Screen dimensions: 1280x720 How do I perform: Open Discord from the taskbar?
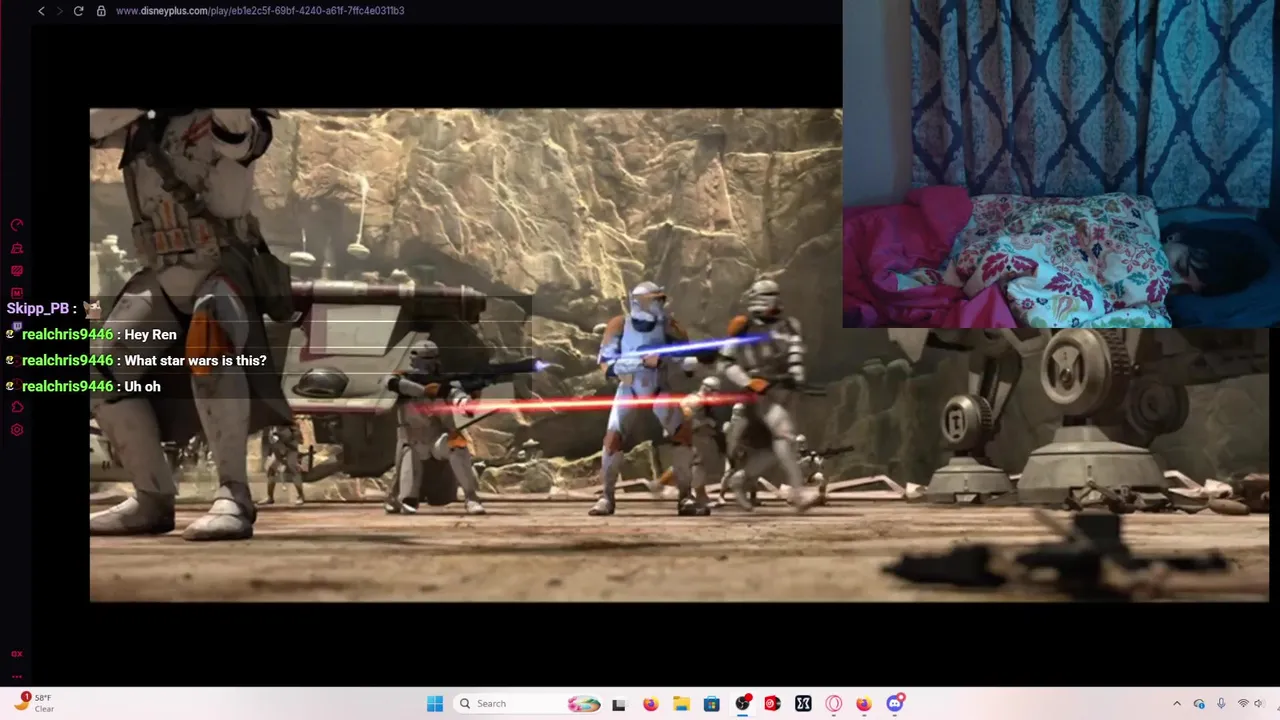pos(895,704)
